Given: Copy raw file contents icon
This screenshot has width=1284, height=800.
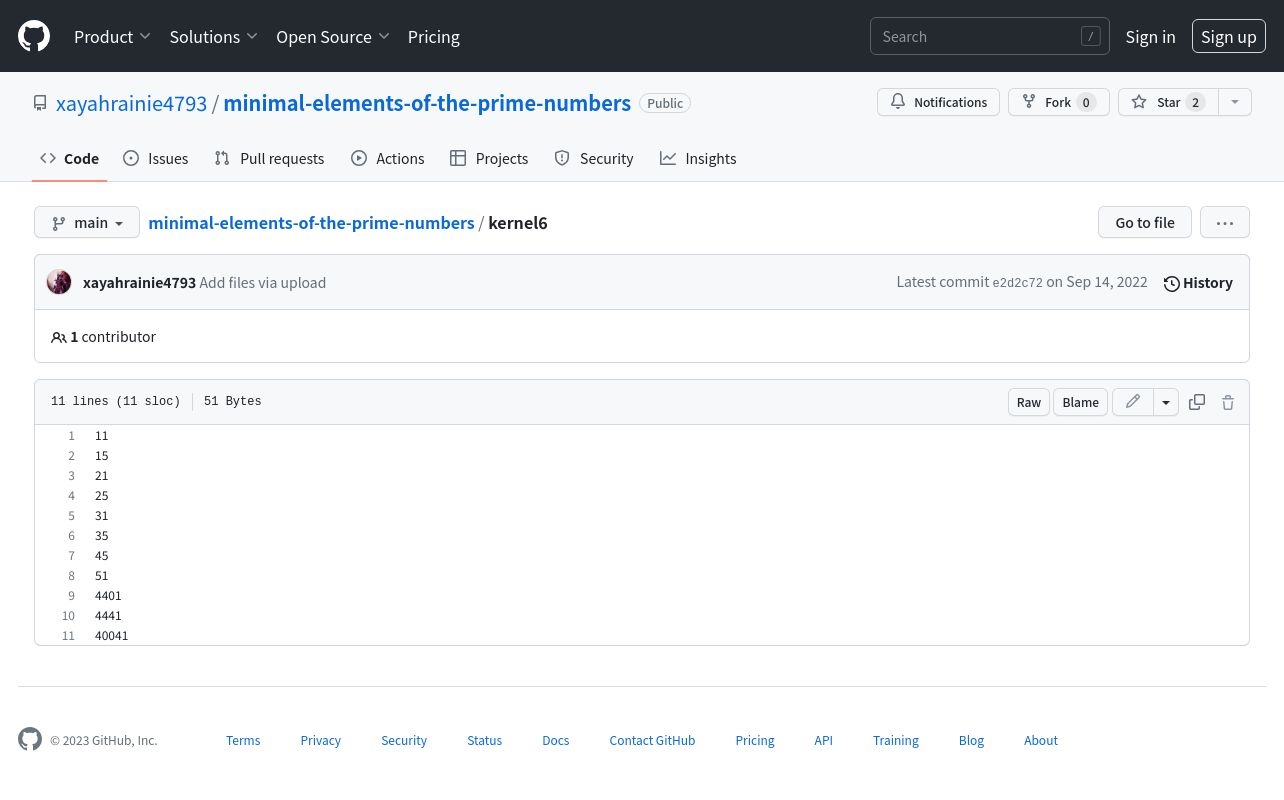Looking at the screenshot, I should point(1197,402).
